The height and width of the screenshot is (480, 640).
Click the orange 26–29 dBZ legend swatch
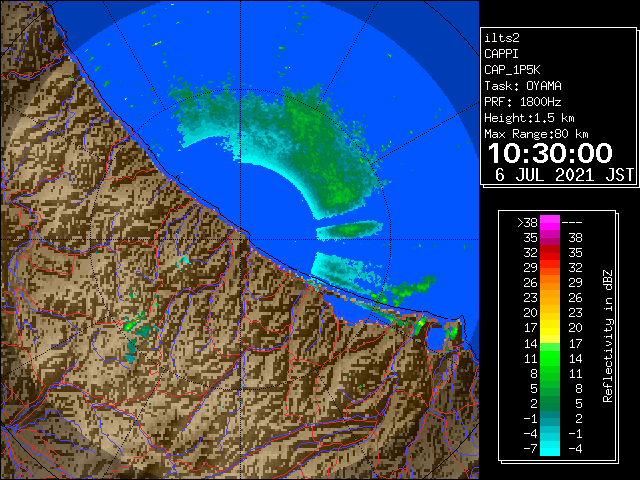click(549, 283)
